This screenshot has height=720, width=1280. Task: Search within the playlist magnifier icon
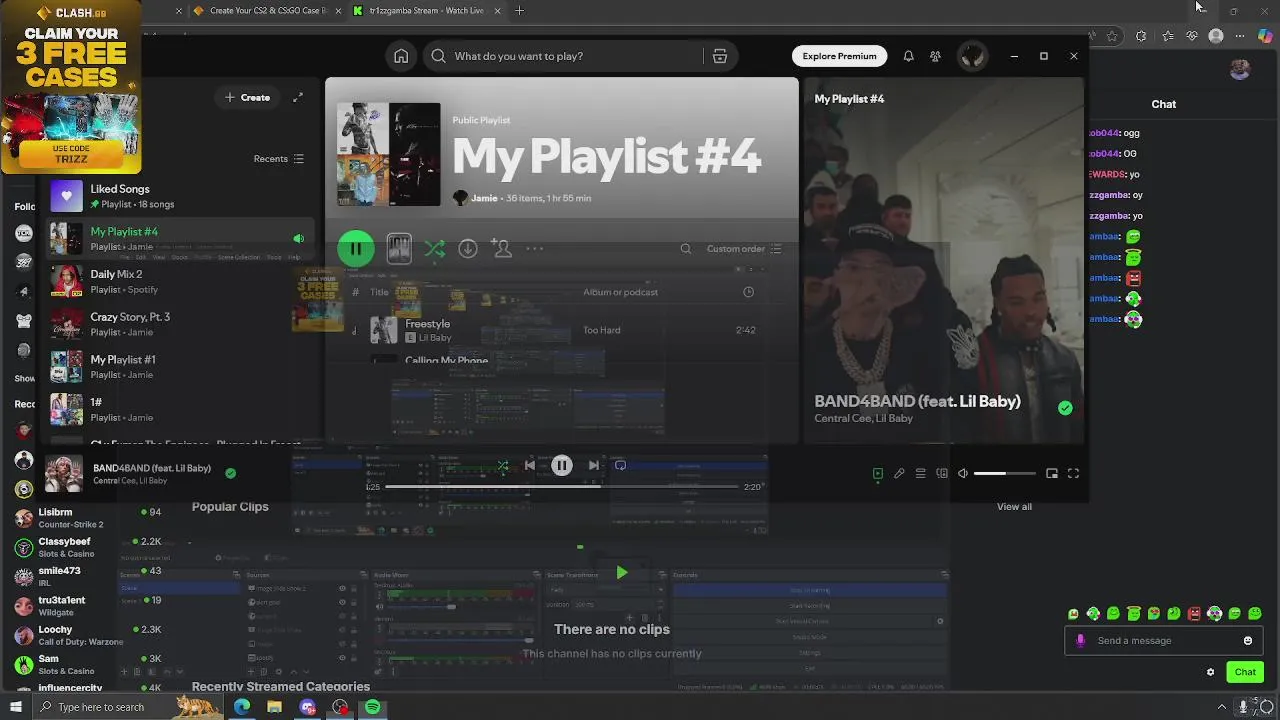[x=686, y=249]
